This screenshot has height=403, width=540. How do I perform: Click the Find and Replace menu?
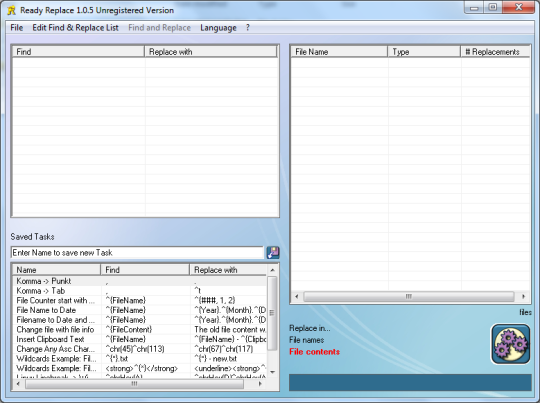click(159, 28)
